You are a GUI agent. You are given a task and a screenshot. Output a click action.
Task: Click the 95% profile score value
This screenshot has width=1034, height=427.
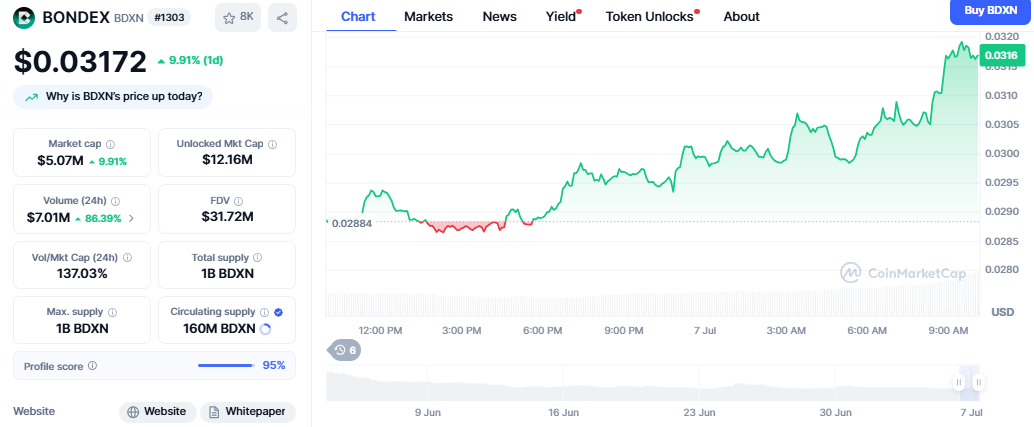[274, 365]
